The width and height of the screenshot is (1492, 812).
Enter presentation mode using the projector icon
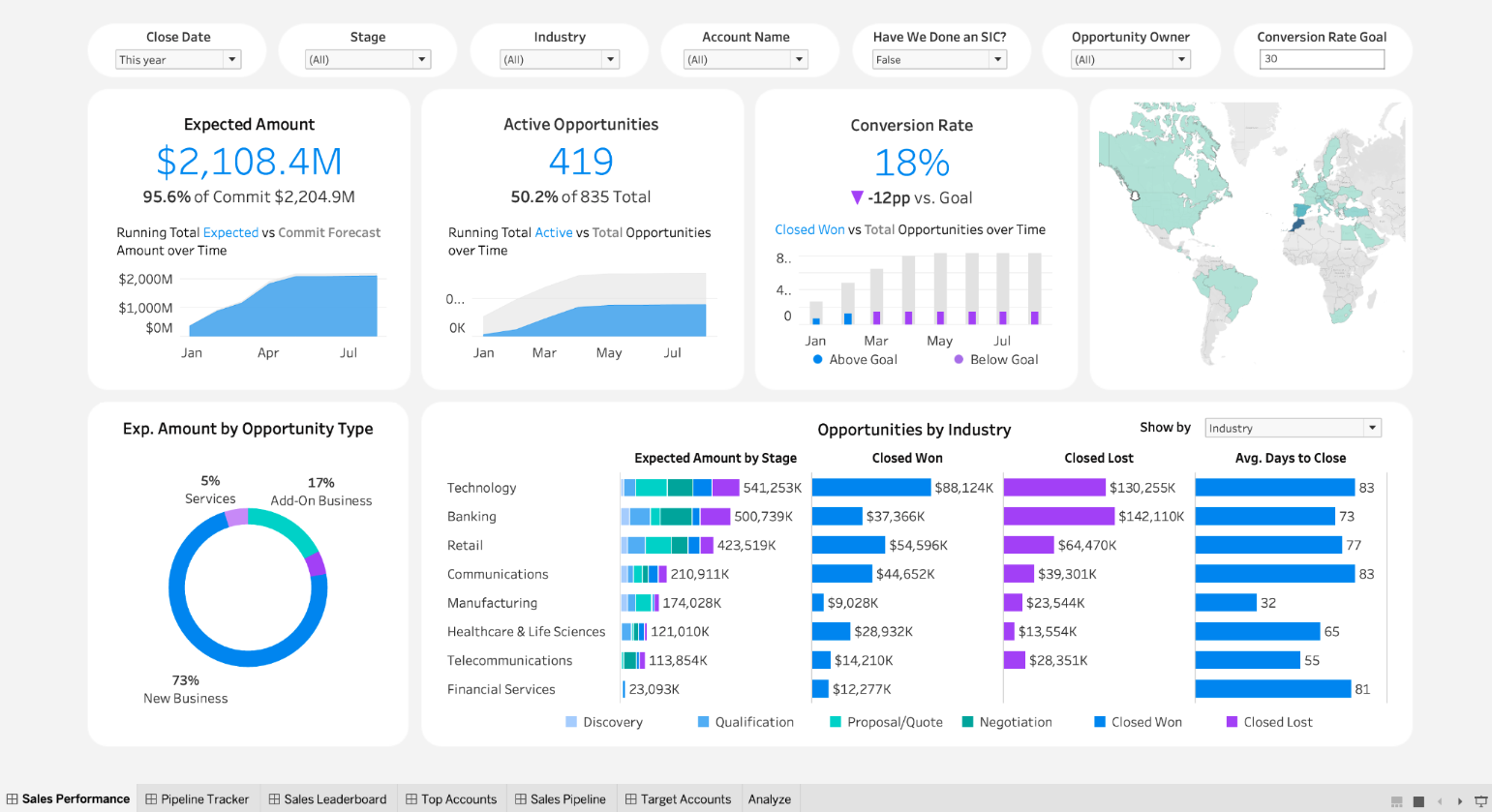[1480, 800]
